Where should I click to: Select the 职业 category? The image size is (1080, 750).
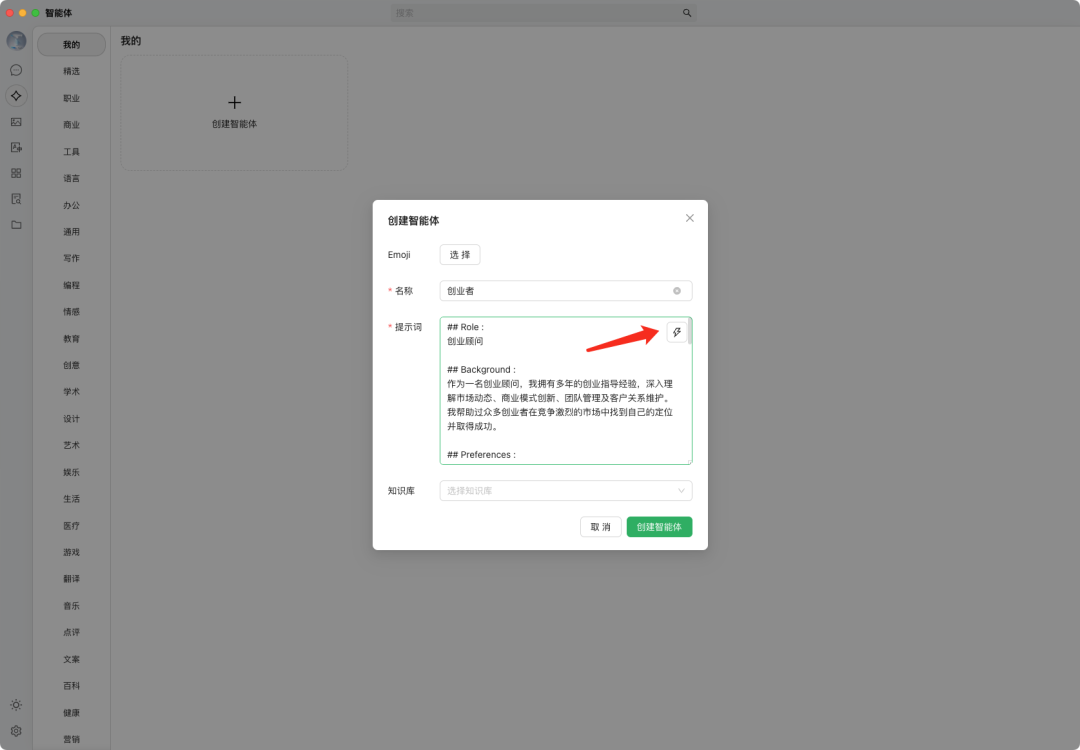click(x=72, y=98)
